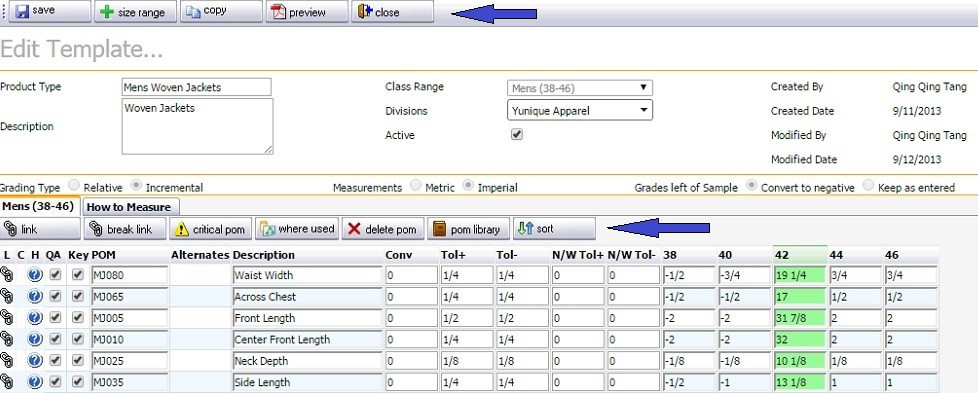Click the MJ080 POM code field
The width and height of the screenshot is (978, 393).
[x=129, y=275]
